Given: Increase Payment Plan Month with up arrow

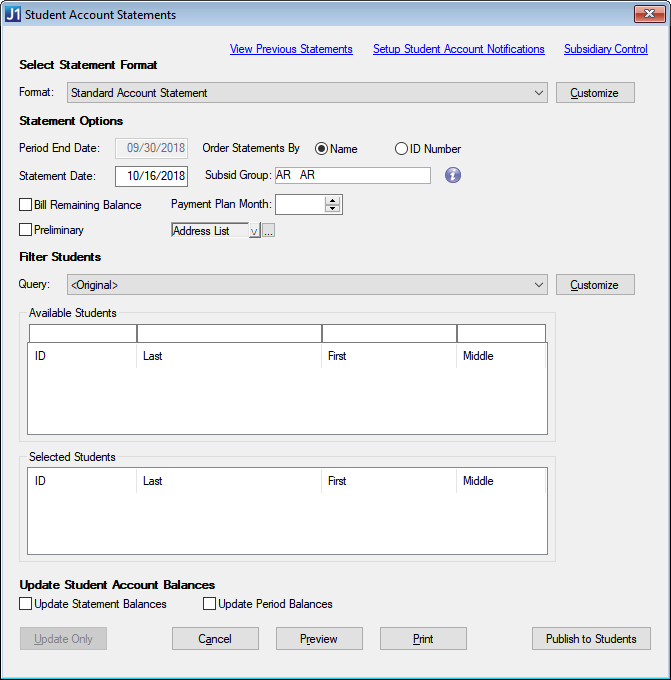Looking at the screenshot, I should (333, 200).
